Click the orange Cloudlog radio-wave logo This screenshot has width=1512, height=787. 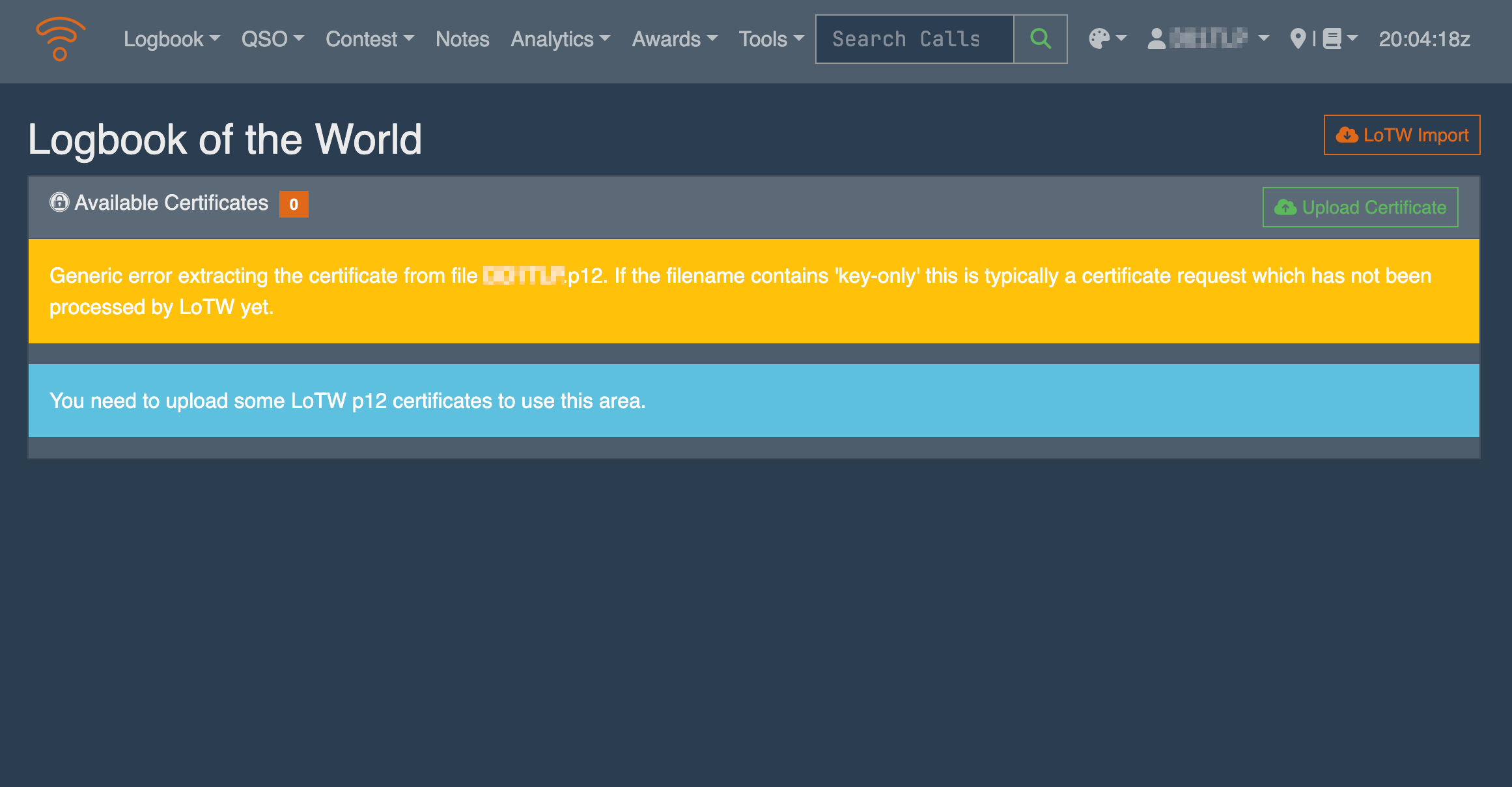tap(61, 39)
